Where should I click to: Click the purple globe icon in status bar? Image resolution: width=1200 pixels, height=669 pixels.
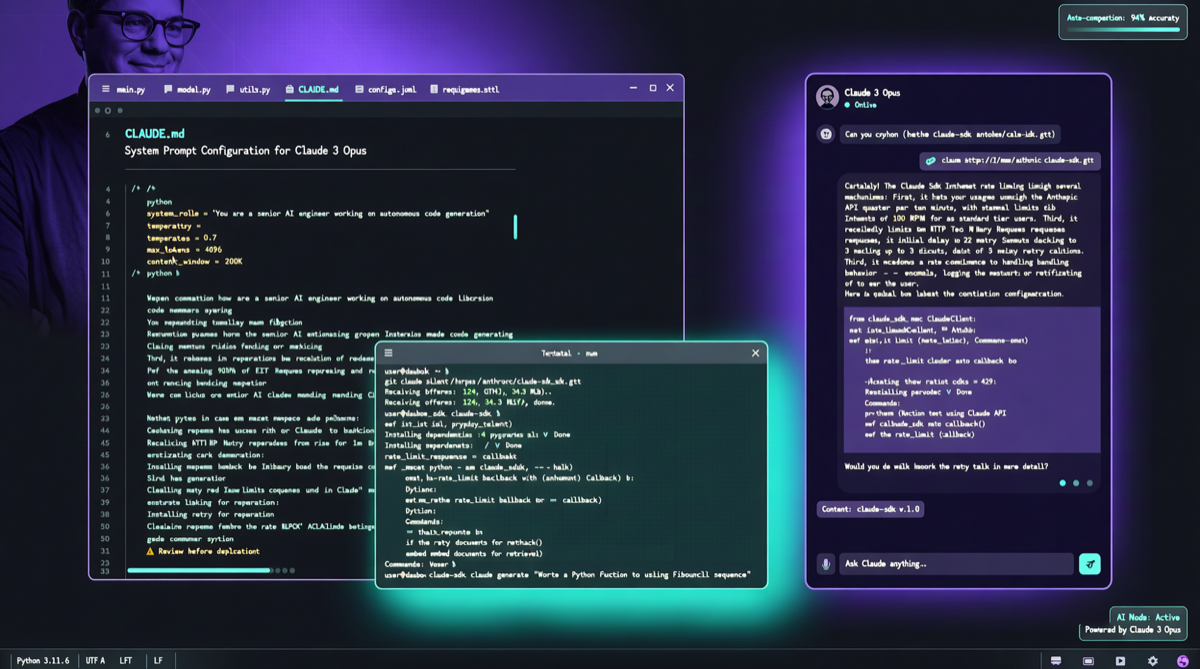[1184, 661]
